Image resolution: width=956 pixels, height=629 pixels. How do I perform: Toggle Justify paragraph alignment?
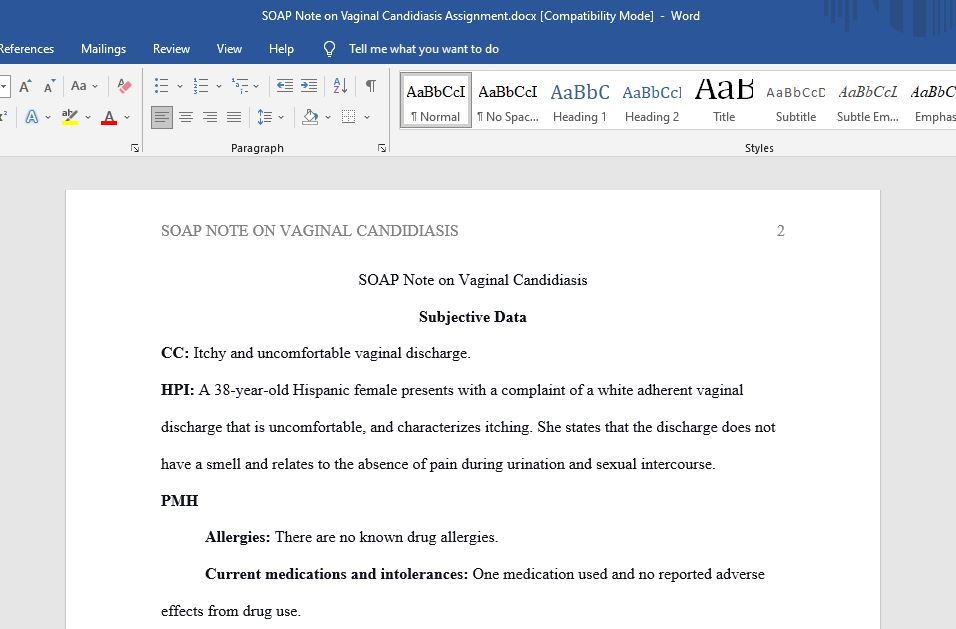(234, 117)
